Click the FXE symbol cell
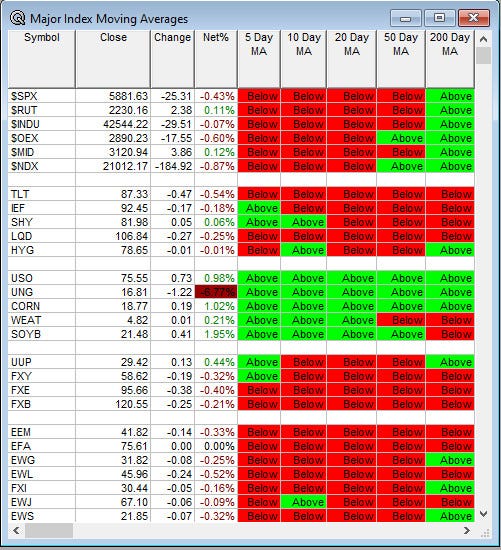The image size is (501, 550). [x=42, y=390]
